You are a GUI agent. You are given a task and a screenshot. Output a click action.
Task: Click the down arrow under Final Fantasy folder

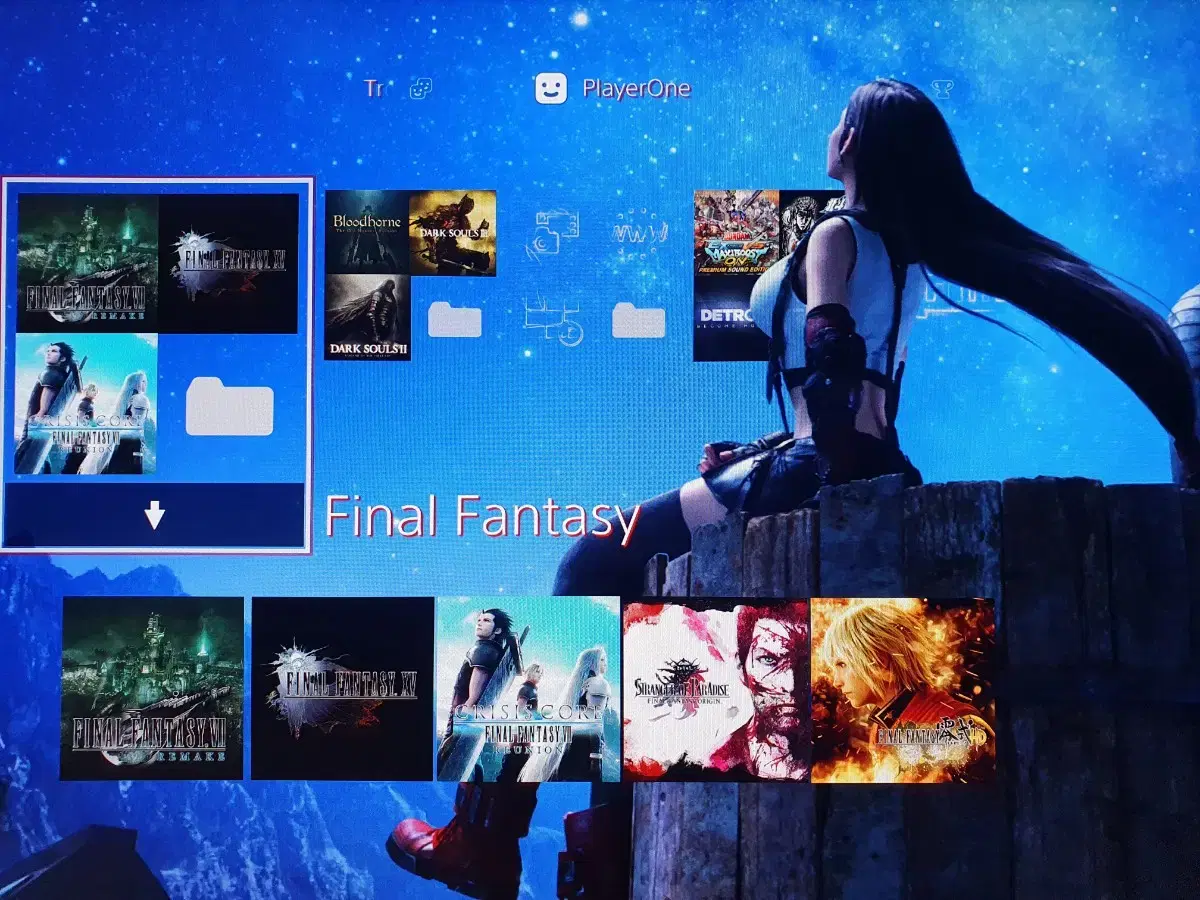click(154, 516)
